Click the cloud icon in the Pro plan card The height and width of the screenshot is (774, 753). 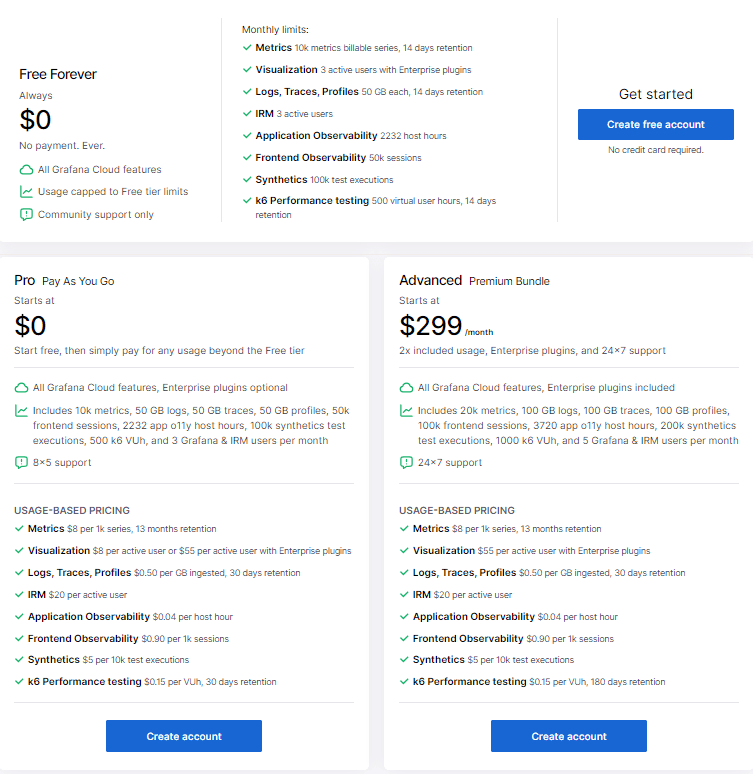click(21, 388)
